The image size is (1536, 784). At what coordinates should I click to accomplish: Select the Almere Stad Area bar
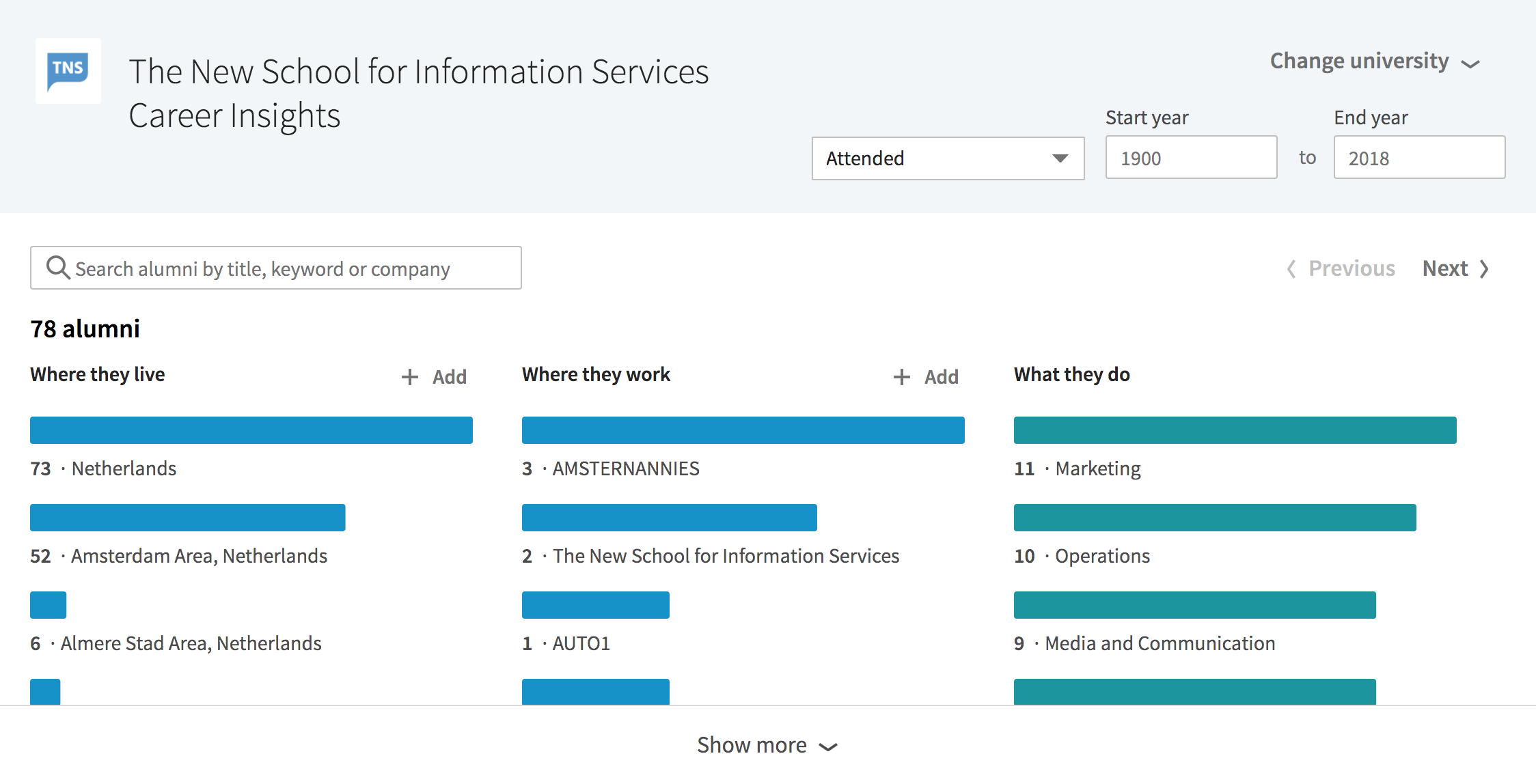(x=48, y=605)
